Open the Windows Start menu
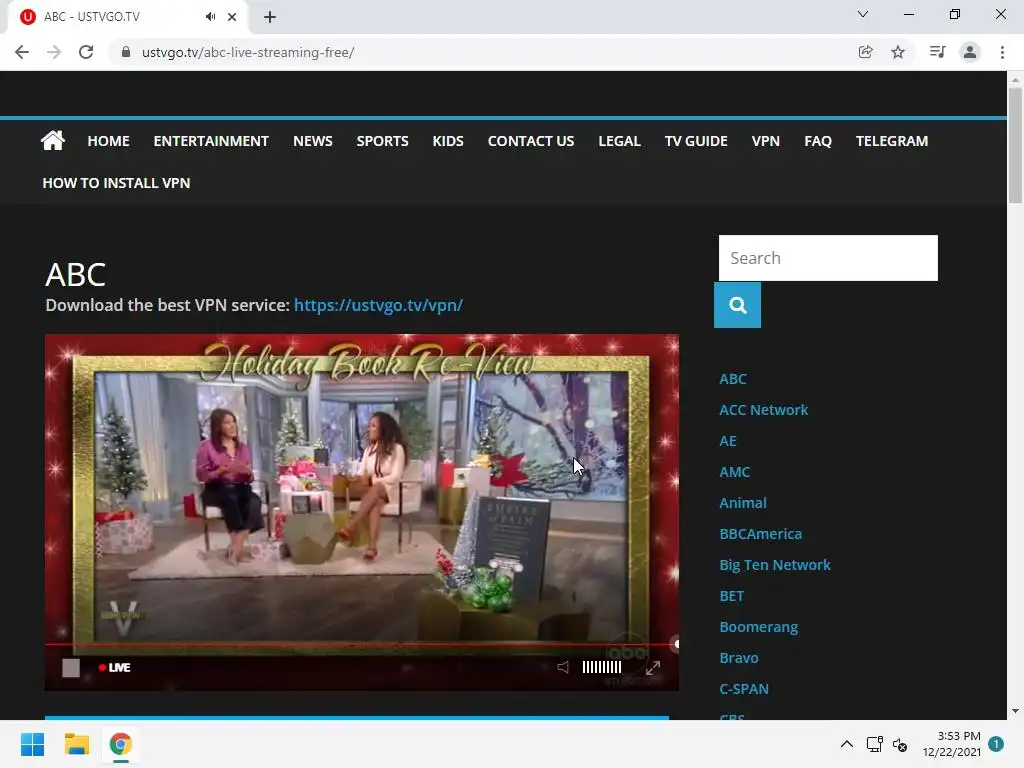 pos(32,744)
